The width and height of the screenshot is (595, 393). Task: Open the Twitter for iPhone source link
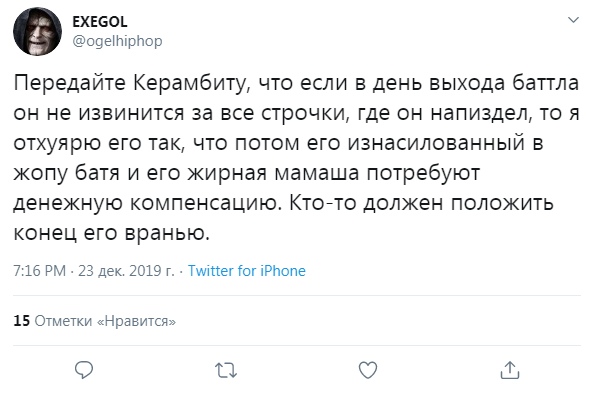pos(247,271)
